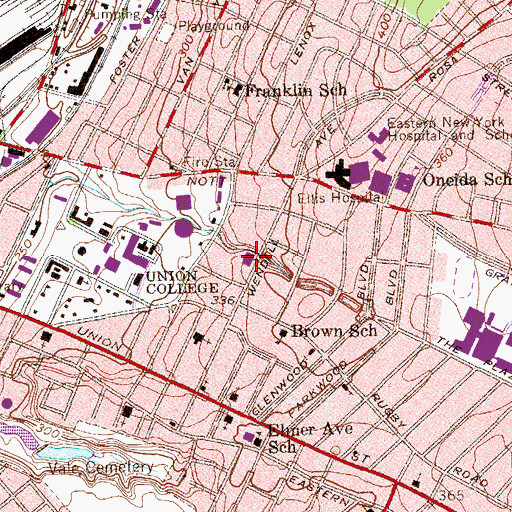Click the Playground label

coord(214,26)
